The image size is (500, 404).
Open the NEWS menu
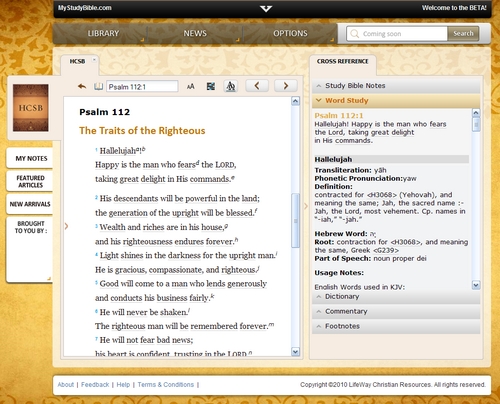point(195,33)
